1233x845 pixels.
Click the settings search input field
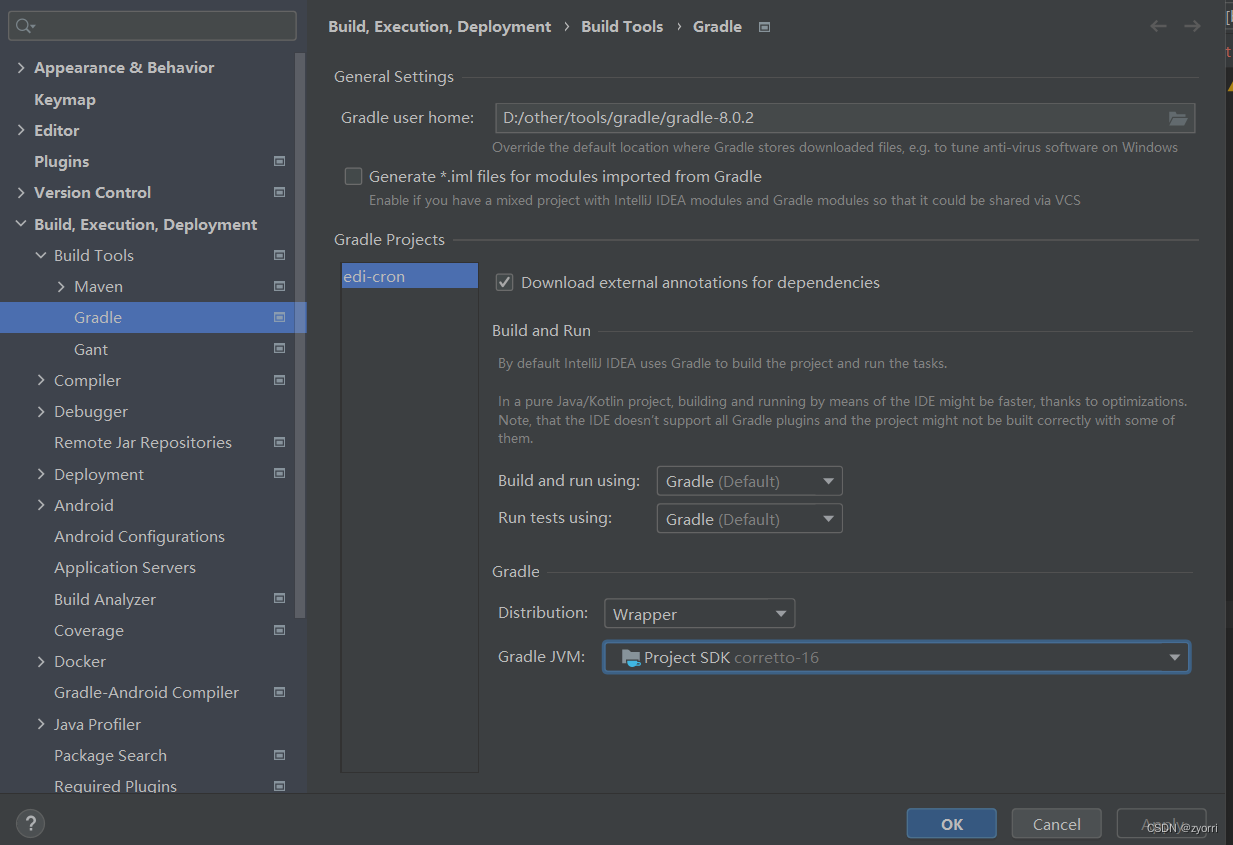pos(153,26)
